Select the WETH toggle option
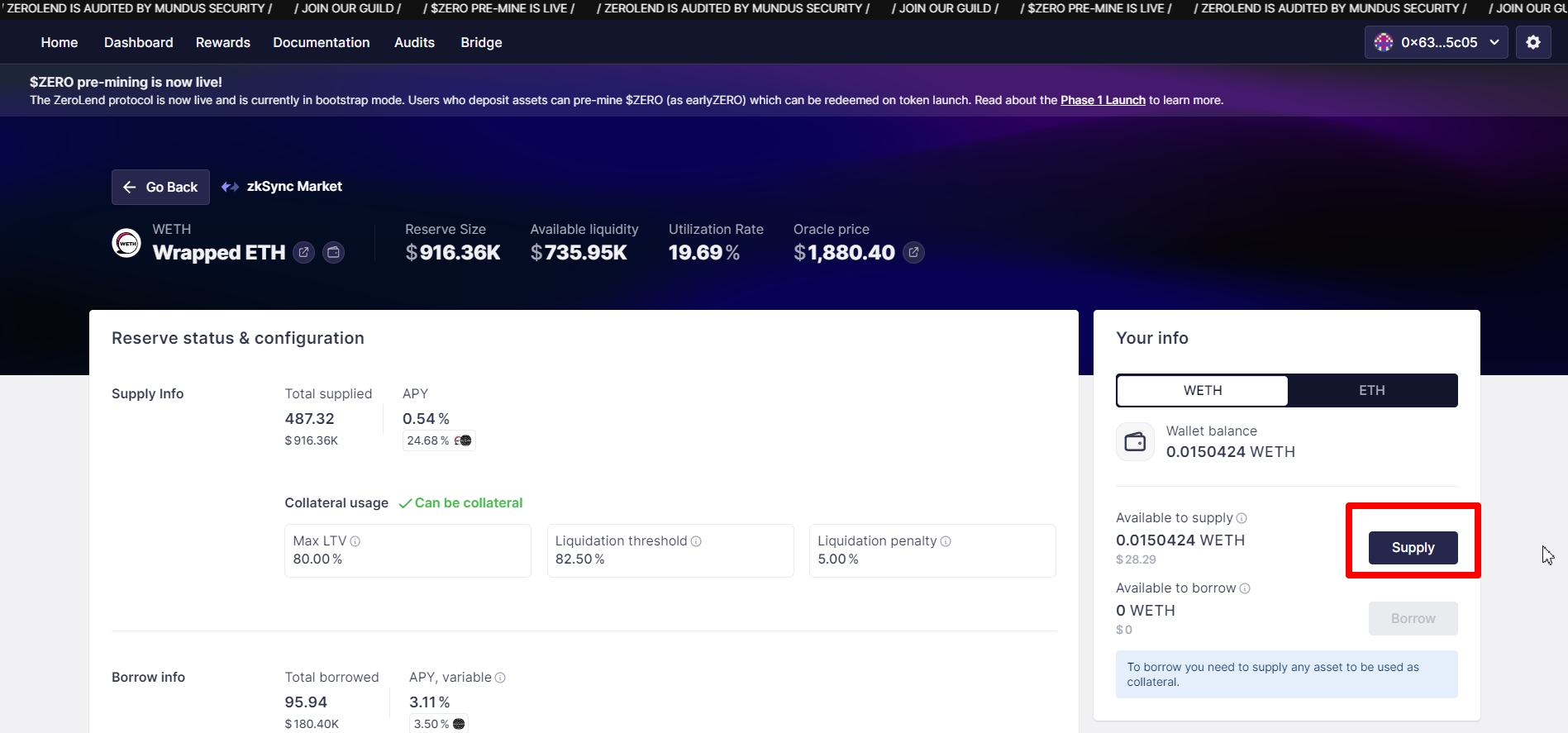Viewport: 1568px width, 733px height. click(x=1203, y=391)
